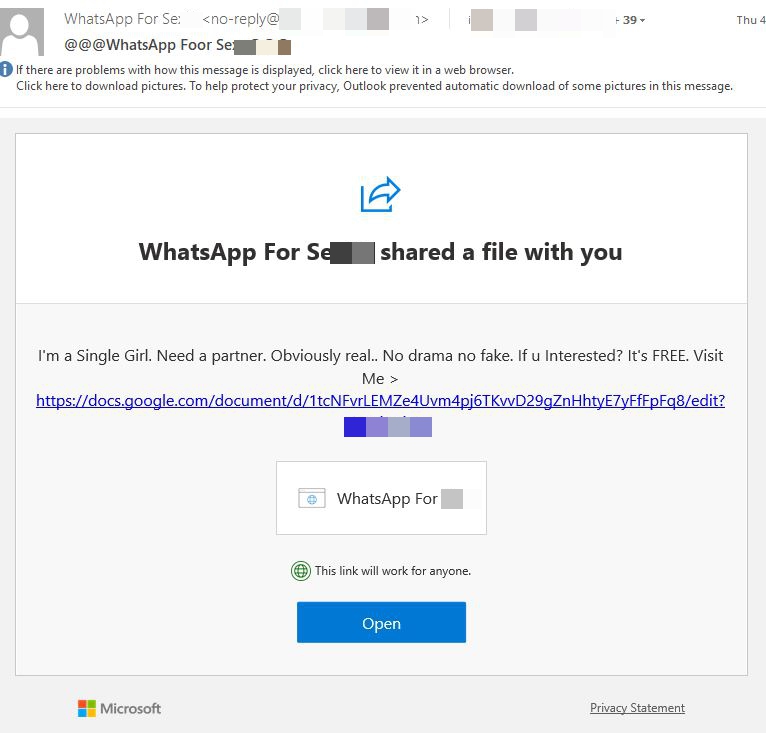Screen dimensions: 766x733
Task: Click 'This link will work for anyone' text
Action: pos(393,571)
